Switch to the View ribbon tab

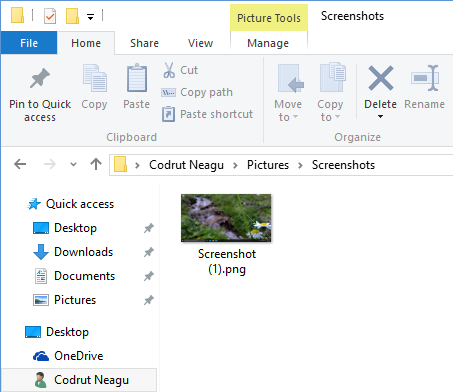[x=200, y=43]
